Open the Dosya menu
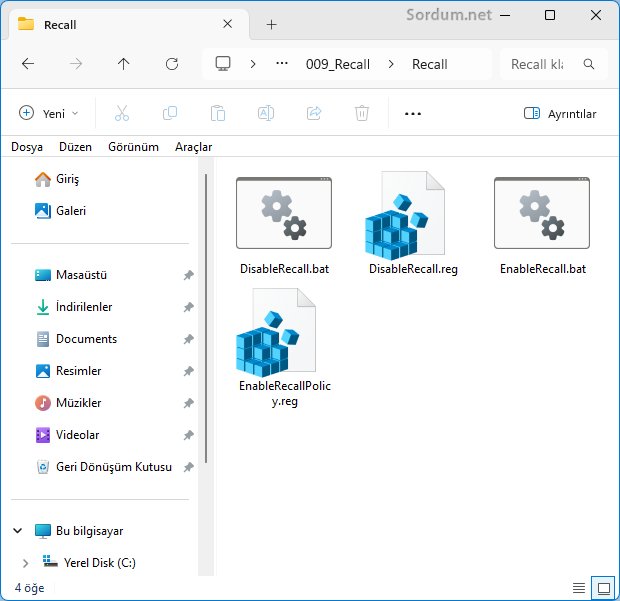Viewport: 620px width, 601px height. pos(27,147)
